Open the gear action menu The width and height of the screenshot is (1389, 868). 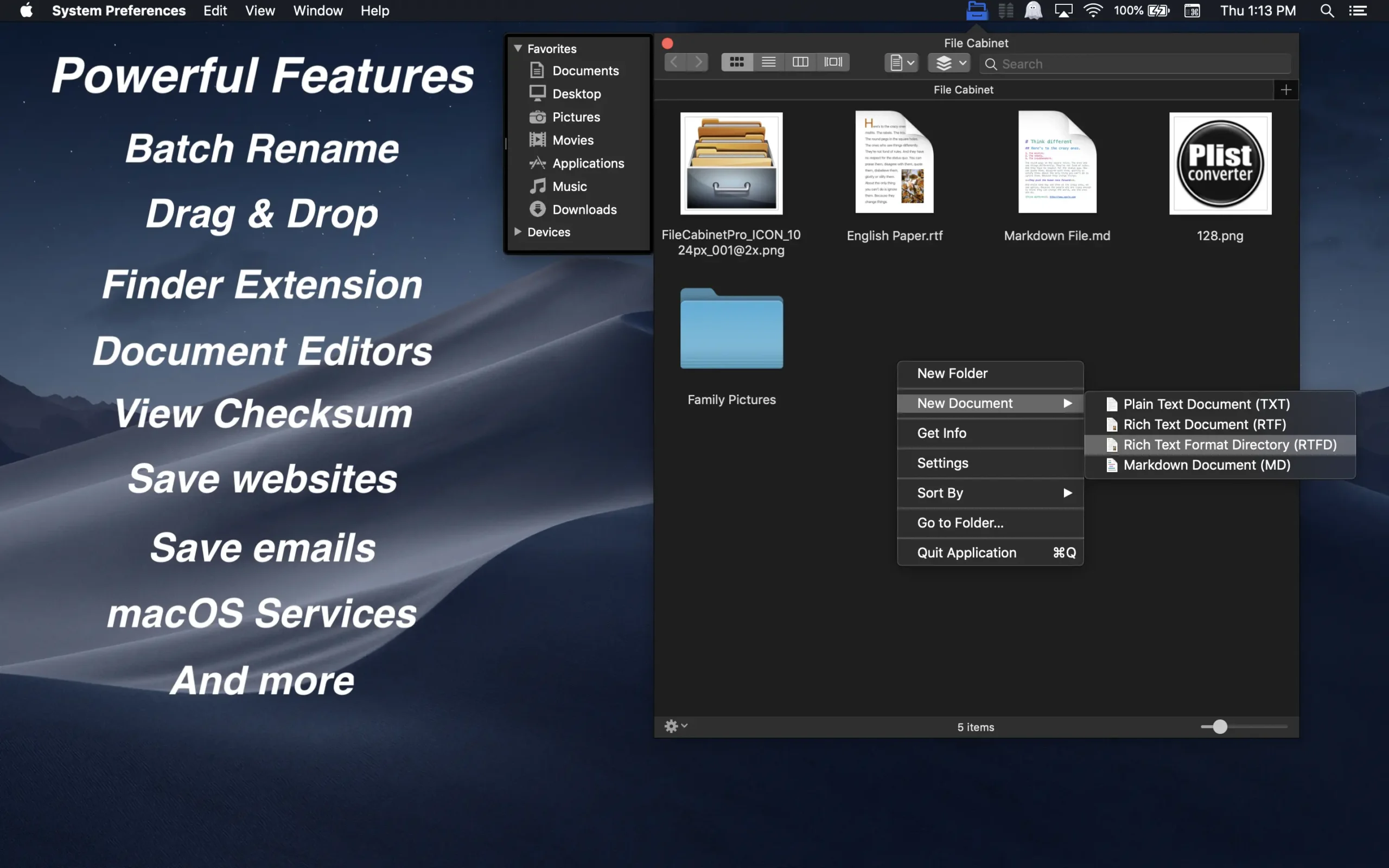675,726
